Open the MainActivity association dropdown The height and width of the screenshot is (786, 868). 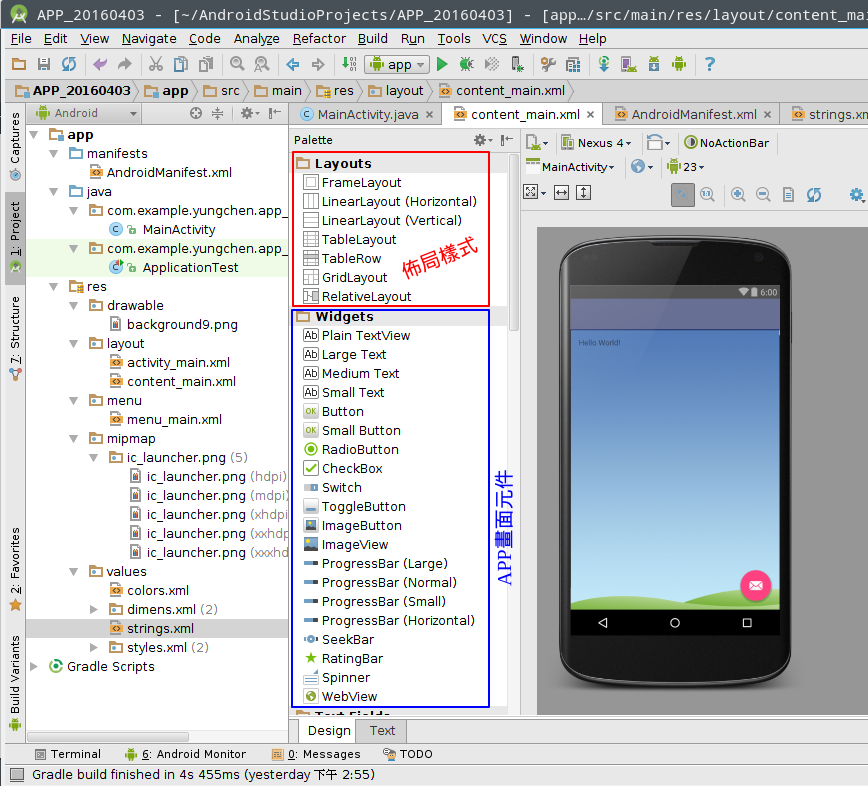click(570, 167)
